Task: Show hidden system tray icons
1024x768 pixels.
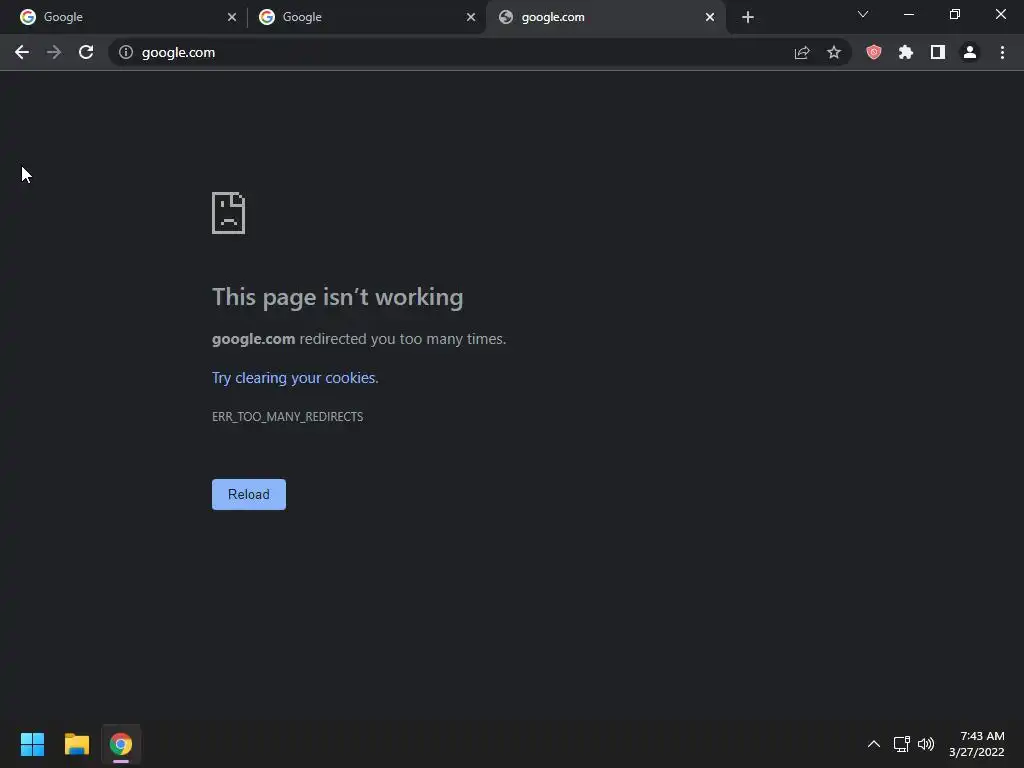Action: tap(874, 744)
